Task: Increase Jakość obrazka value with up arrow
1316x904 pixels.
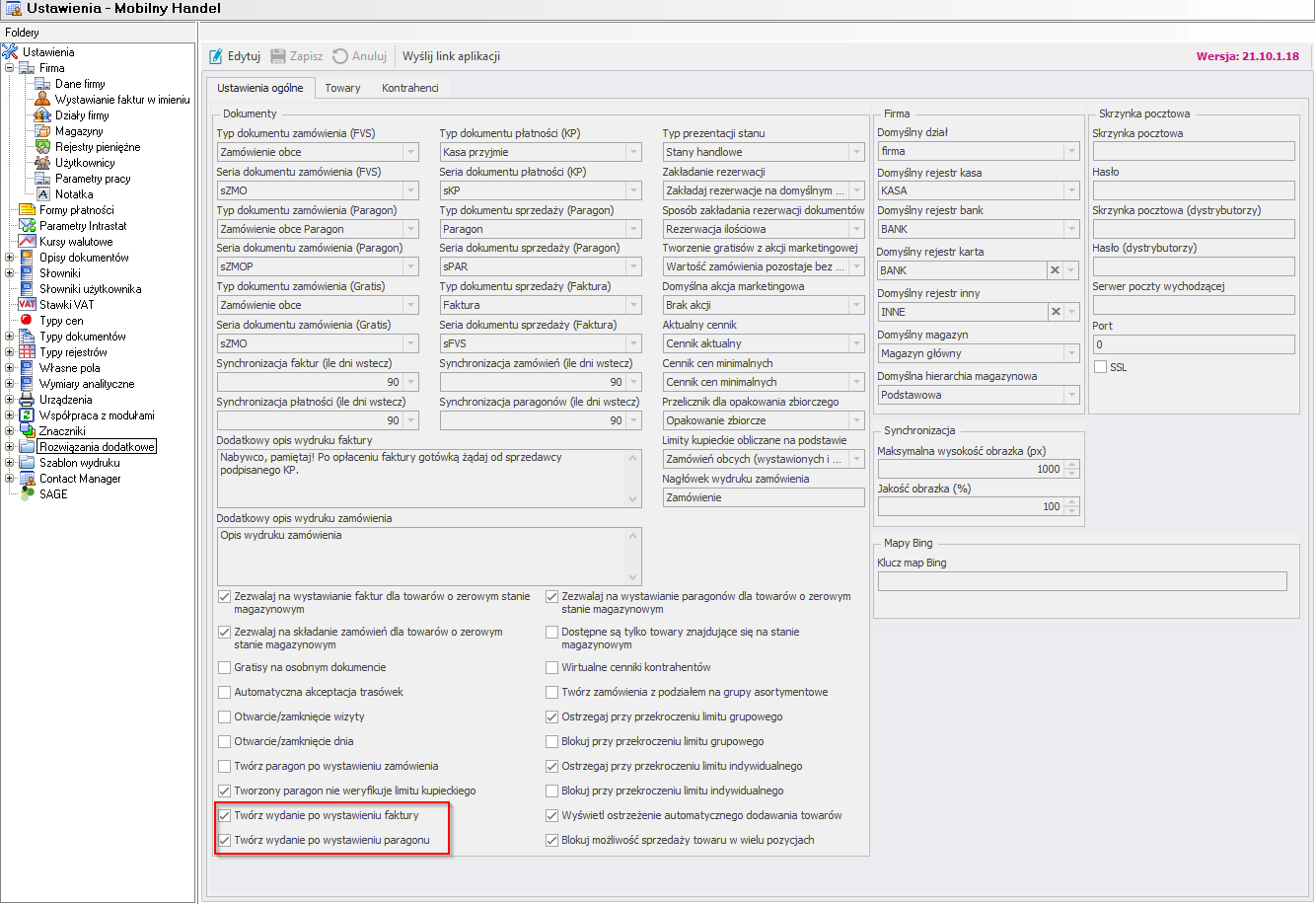Action: pyautogui.click(x=1072, y=502)
